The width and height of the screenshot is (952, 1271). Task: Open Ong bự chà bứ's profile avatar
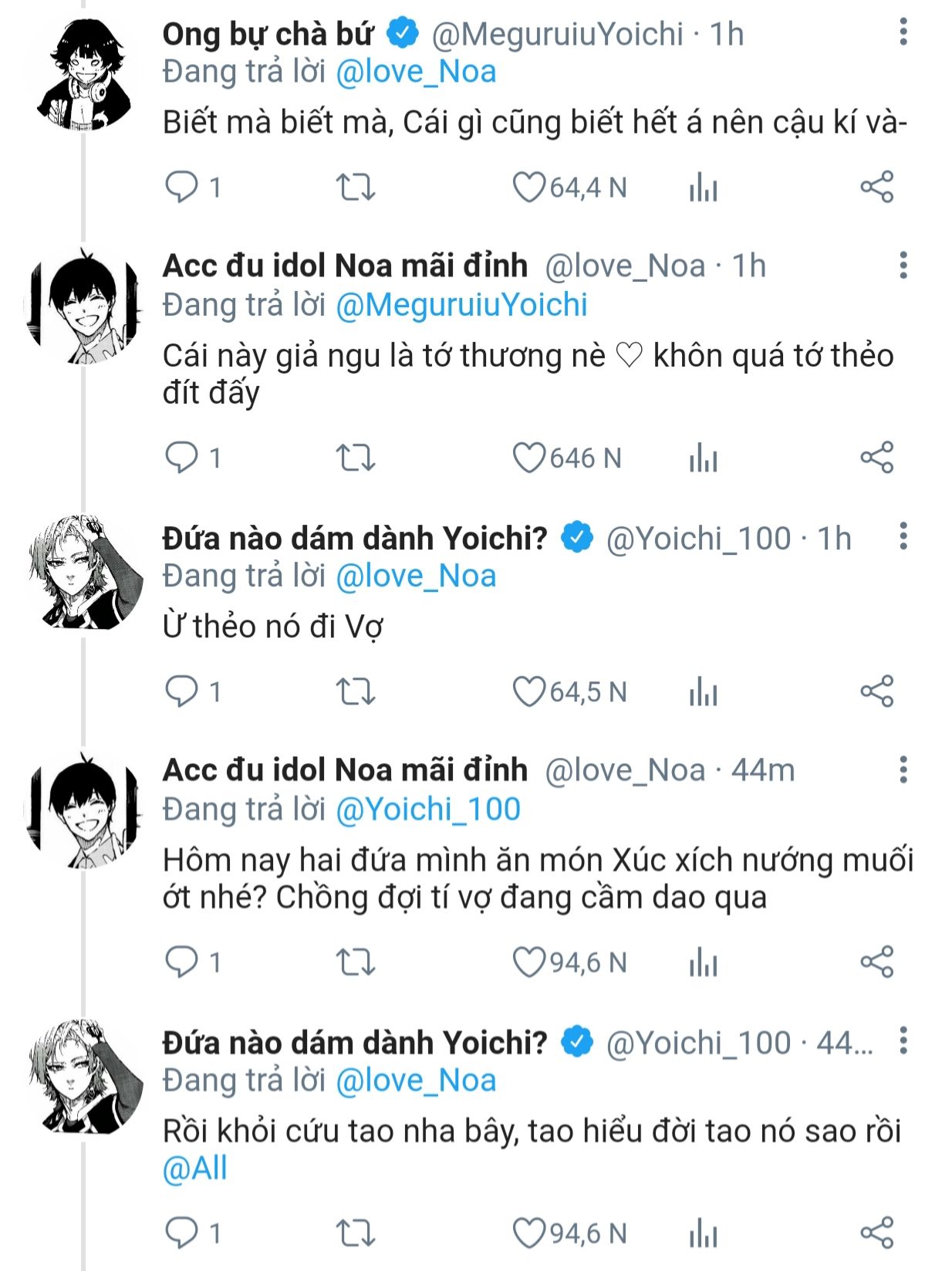[x=84, y=75]
